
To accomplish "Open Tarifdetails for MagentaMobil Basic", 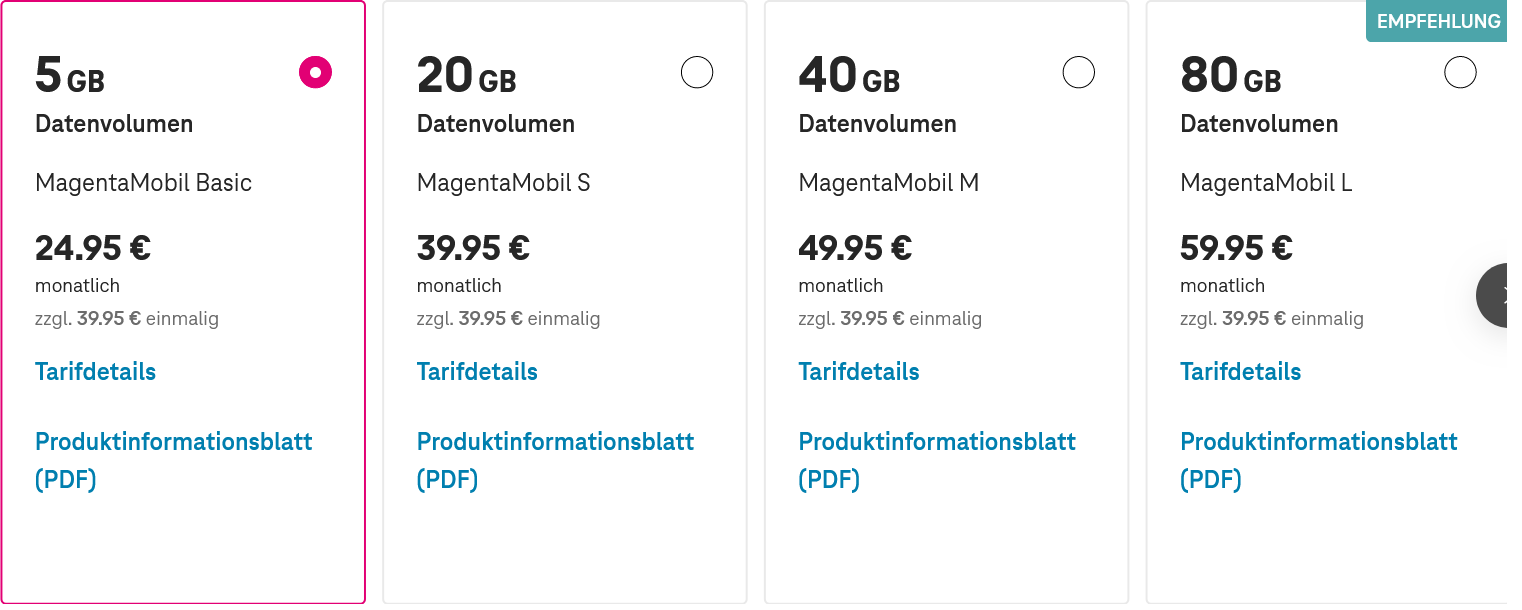I will click(x=95, y=372).
